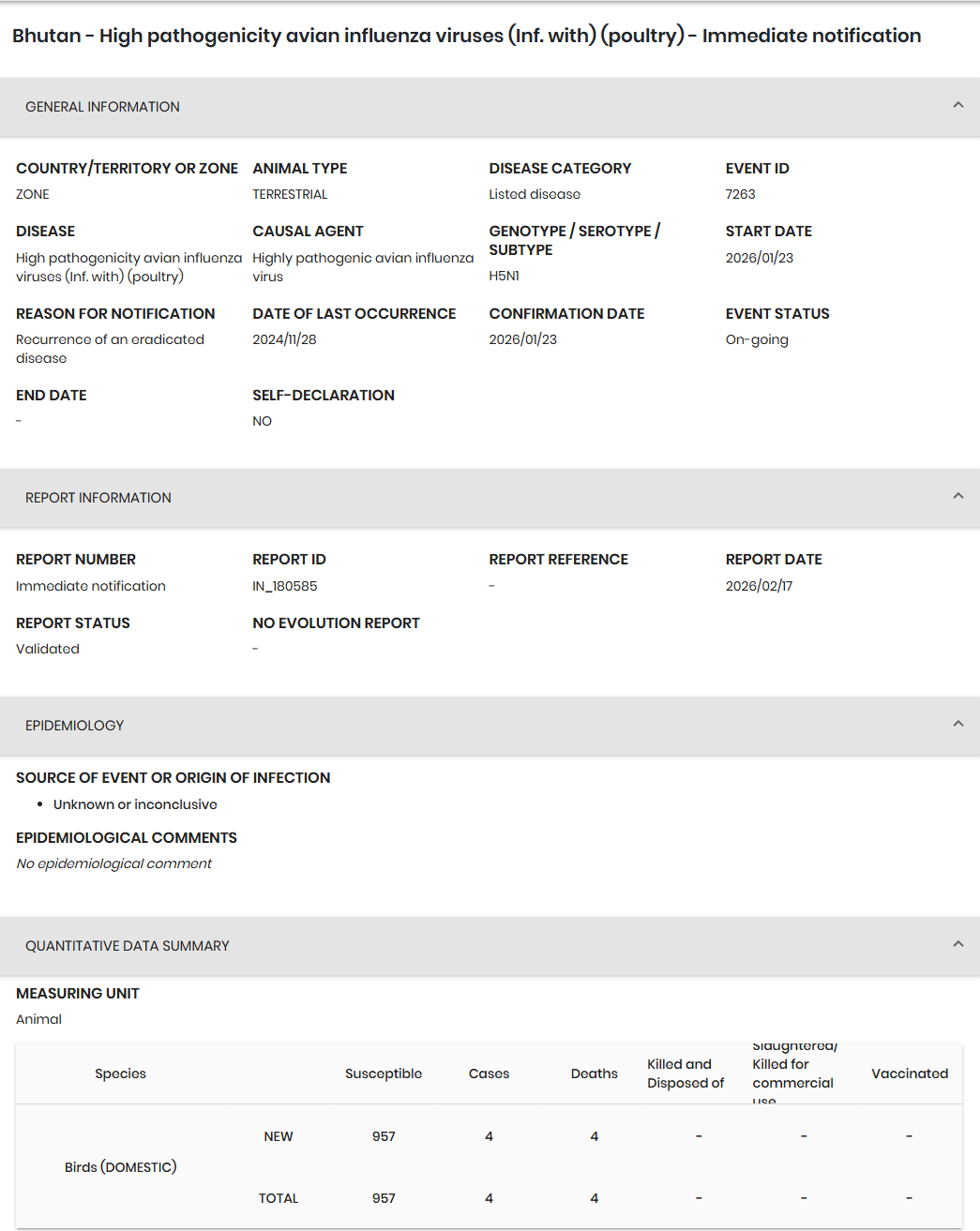Collapse General Information section using its chevron
The height and width of the screenshot is (1231, 980).
[957, 105]
